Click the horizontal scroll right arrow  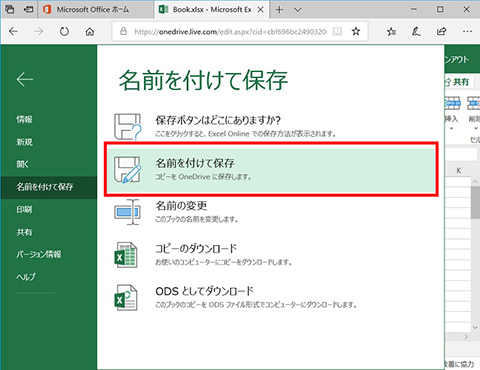[x=466, y=337]
